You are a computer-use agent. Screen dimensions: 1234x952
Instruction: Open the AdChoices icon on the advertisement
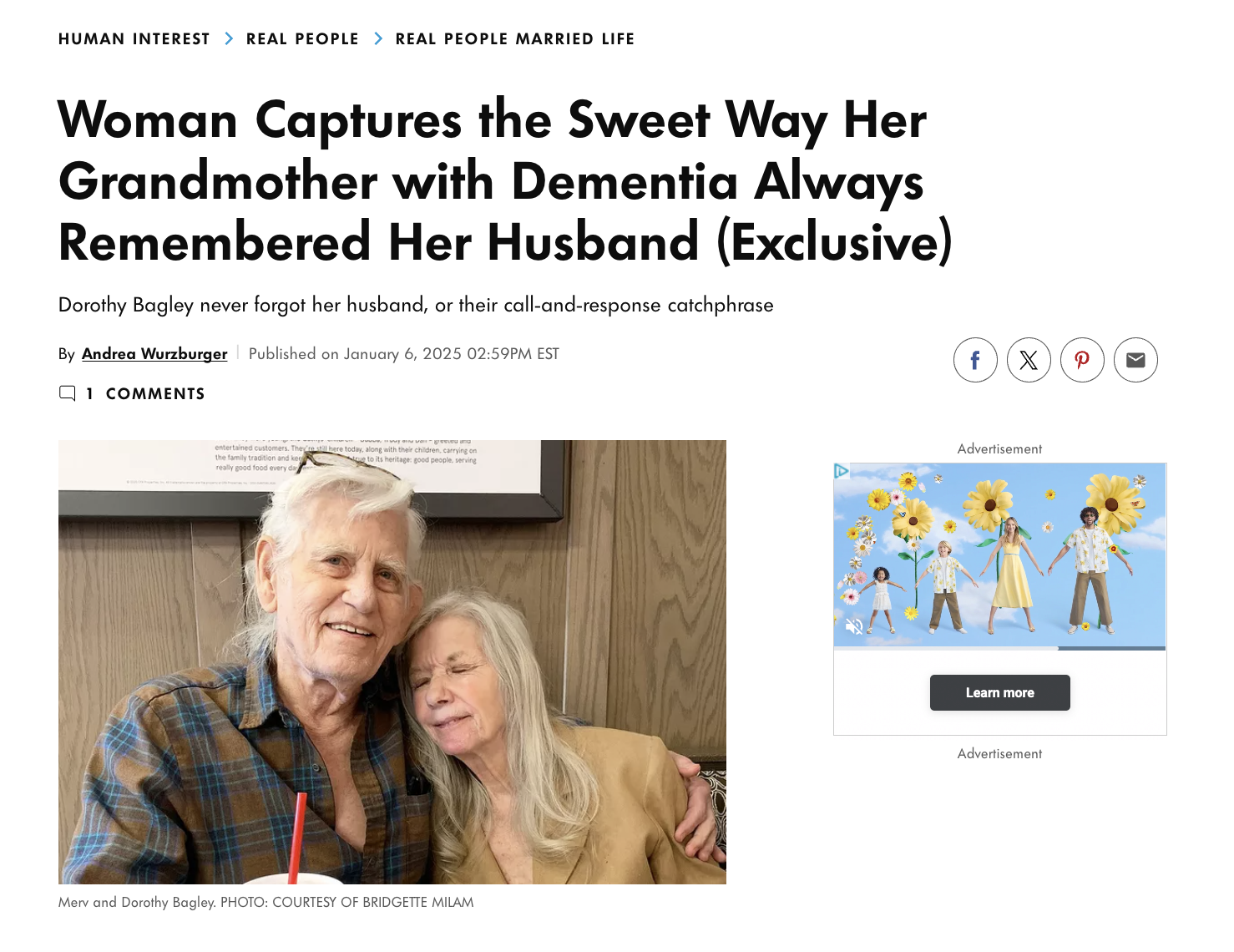(x=842, y=471)
